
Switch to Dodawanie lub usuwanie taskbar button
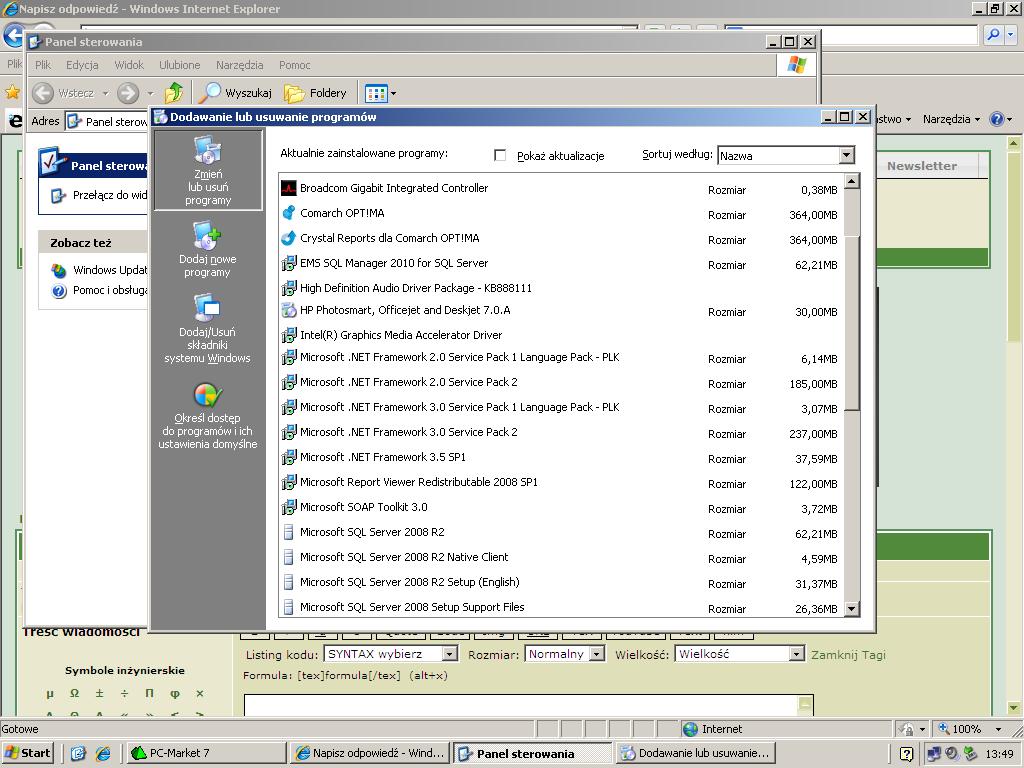[x=696, y=753]
